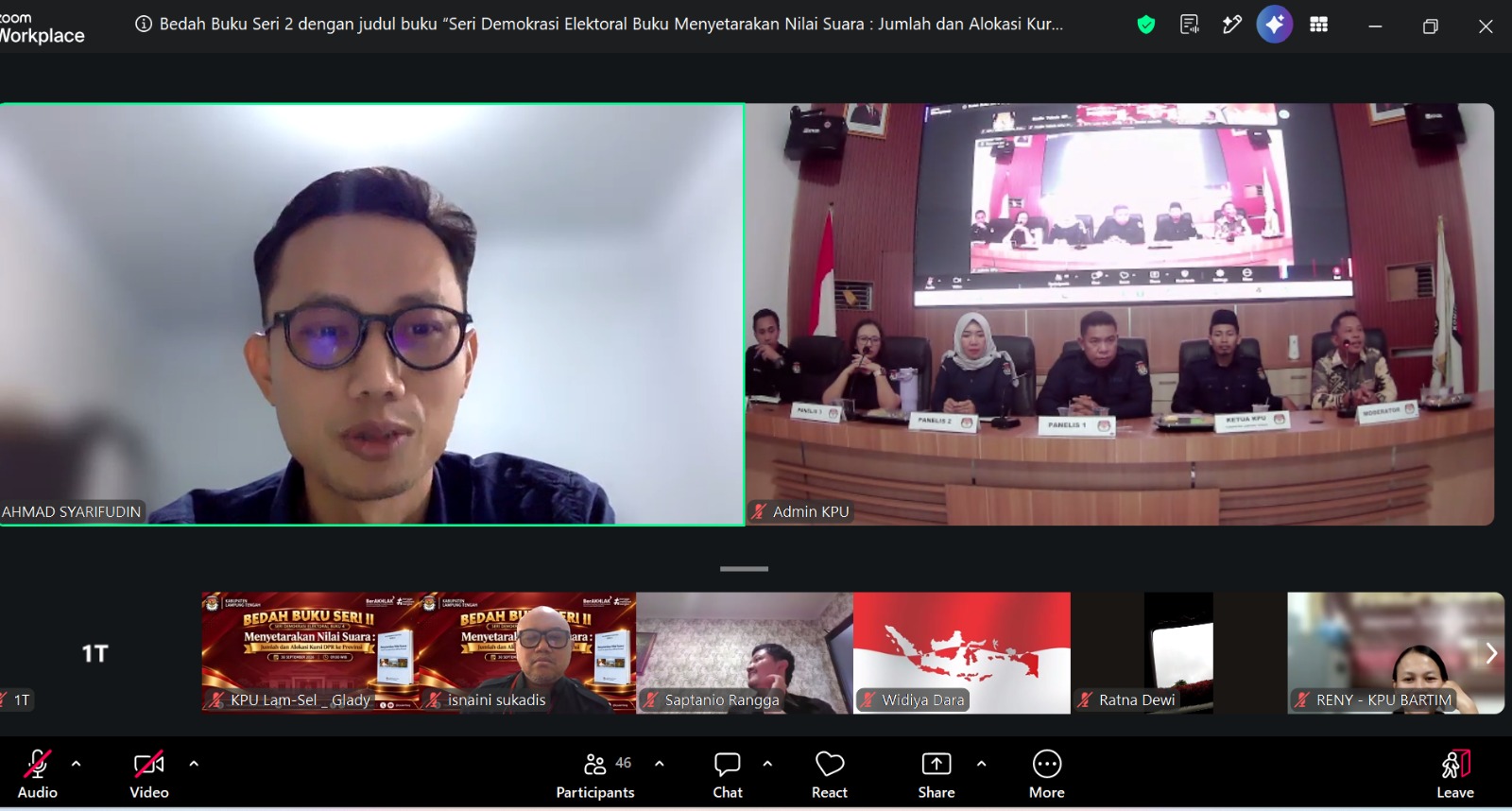
Task: Expand share options arrow next to Share
Action: tap(981, 763)
